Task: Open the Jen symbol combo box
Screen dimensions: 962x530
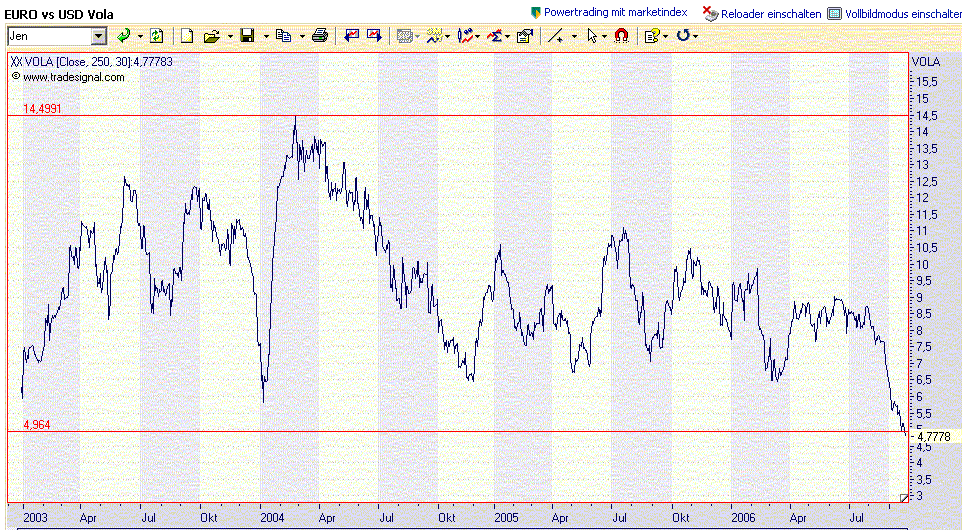Action: coord(57,37)
